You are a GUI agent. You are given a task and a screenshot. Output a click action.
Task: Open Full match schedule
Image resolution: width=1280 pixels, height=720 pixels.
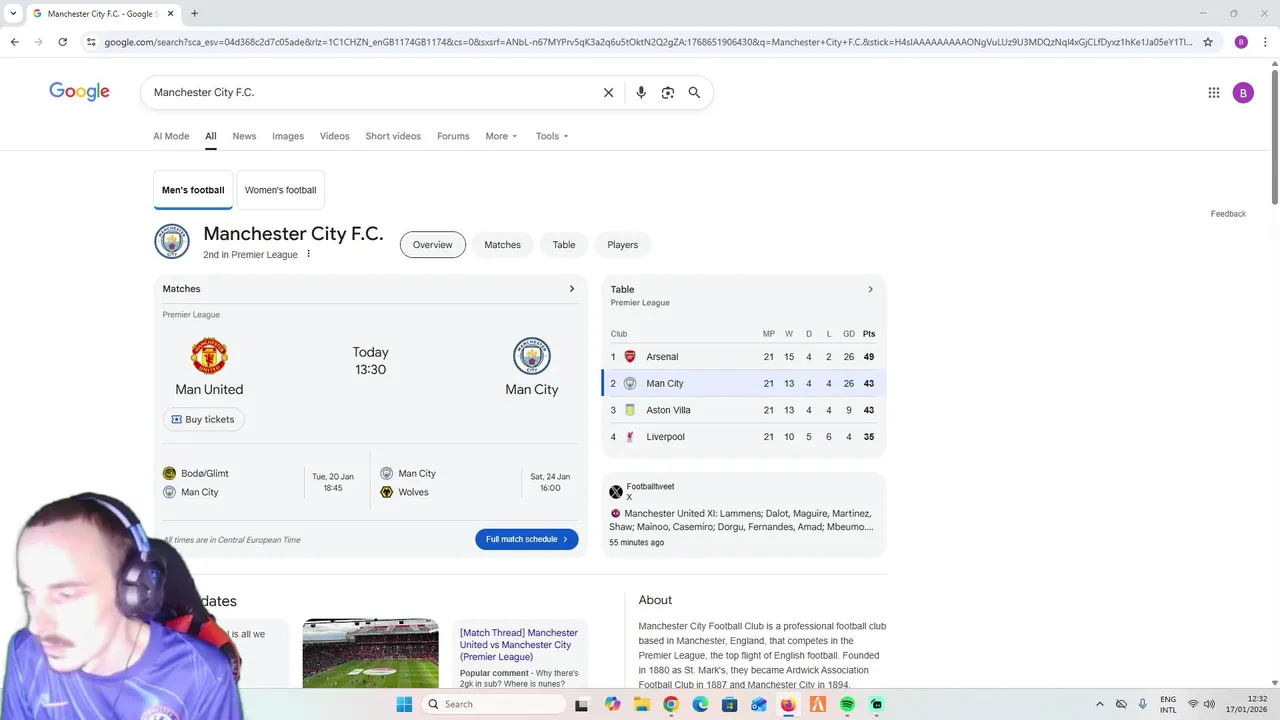tap(526, 539)
